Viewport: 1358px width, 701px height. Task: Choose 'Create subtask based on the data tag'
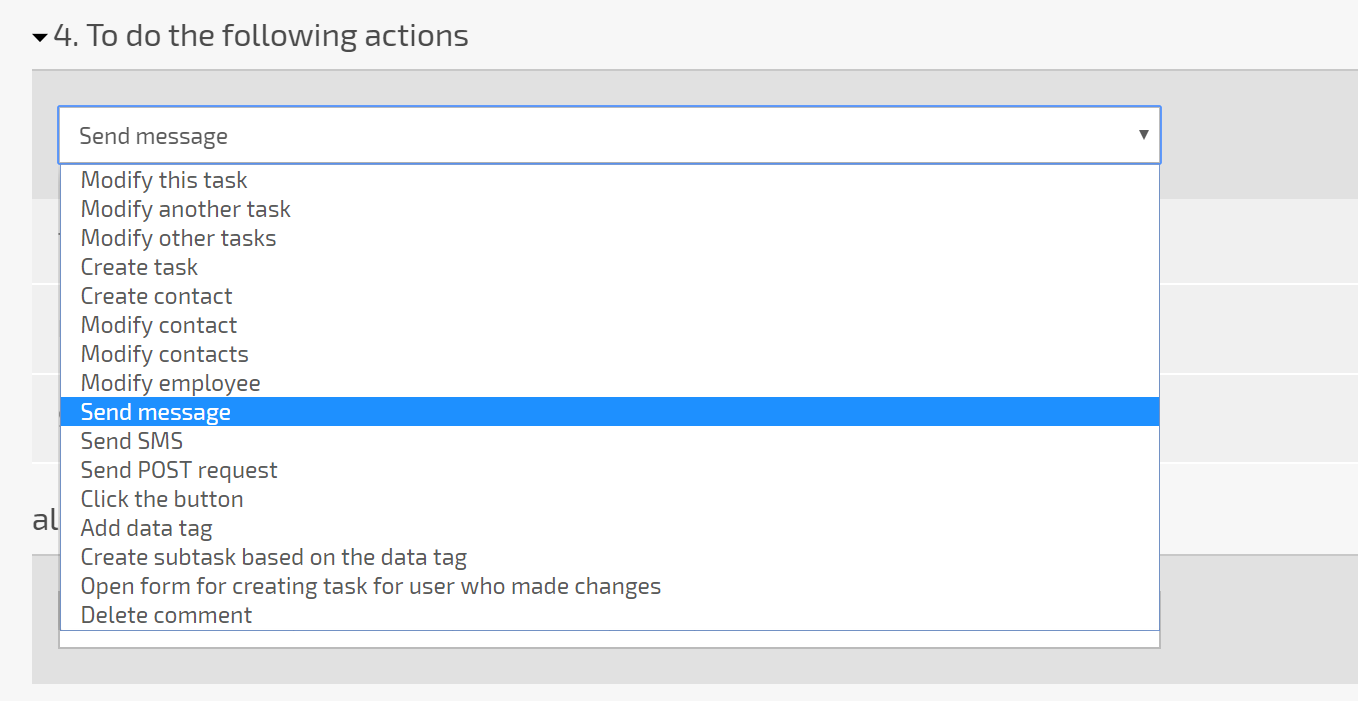[609, 557]
